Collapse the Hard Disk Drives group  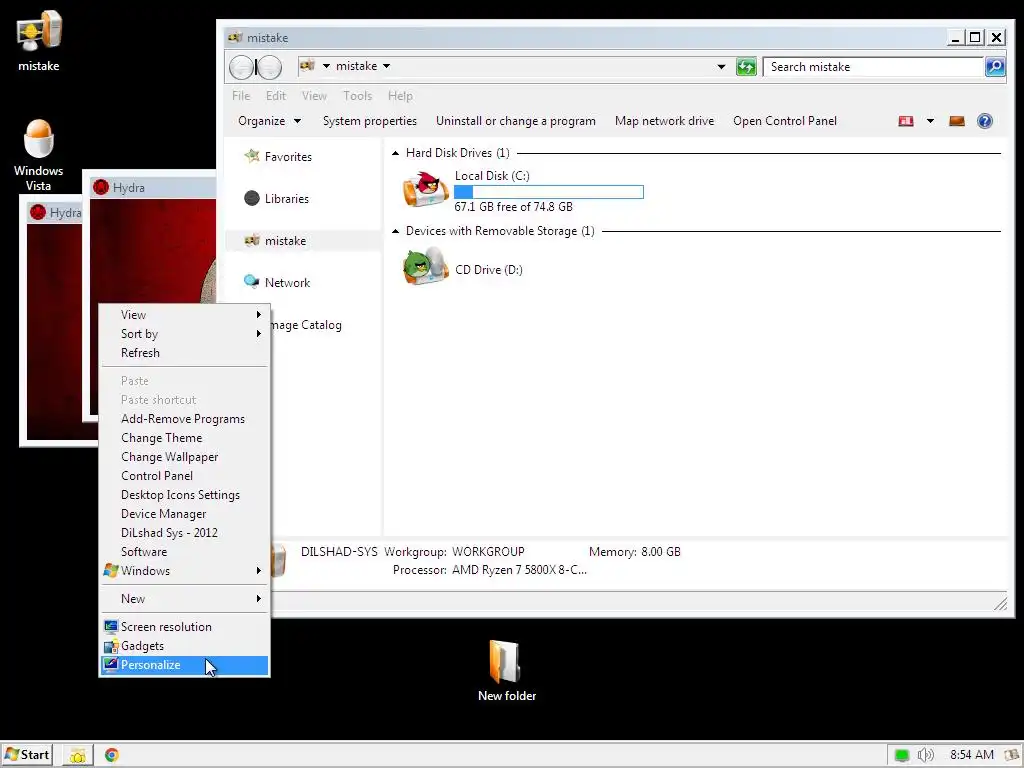395,153
